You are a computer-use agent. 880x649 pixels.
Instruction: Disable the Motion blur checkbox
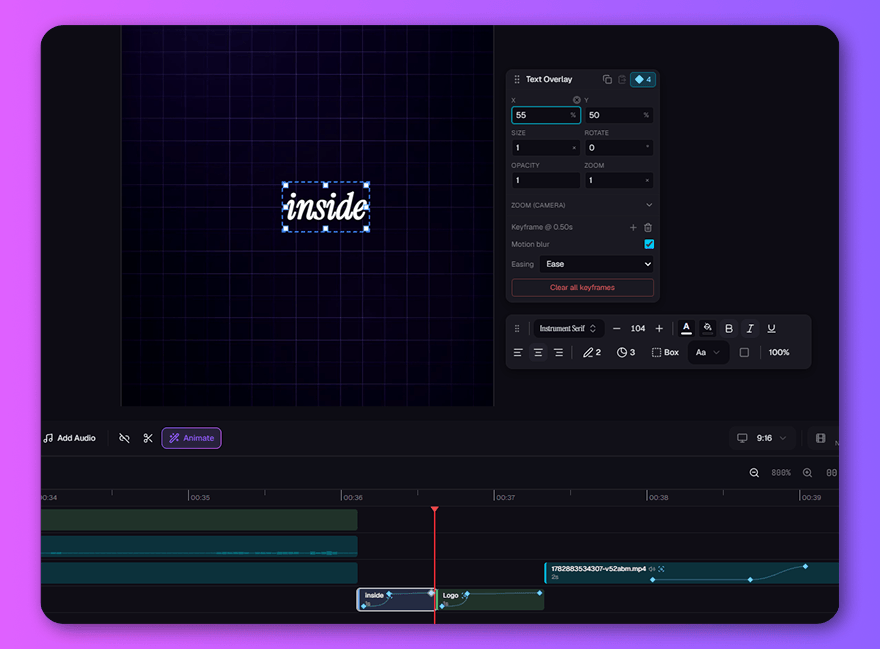pos(649,244)
